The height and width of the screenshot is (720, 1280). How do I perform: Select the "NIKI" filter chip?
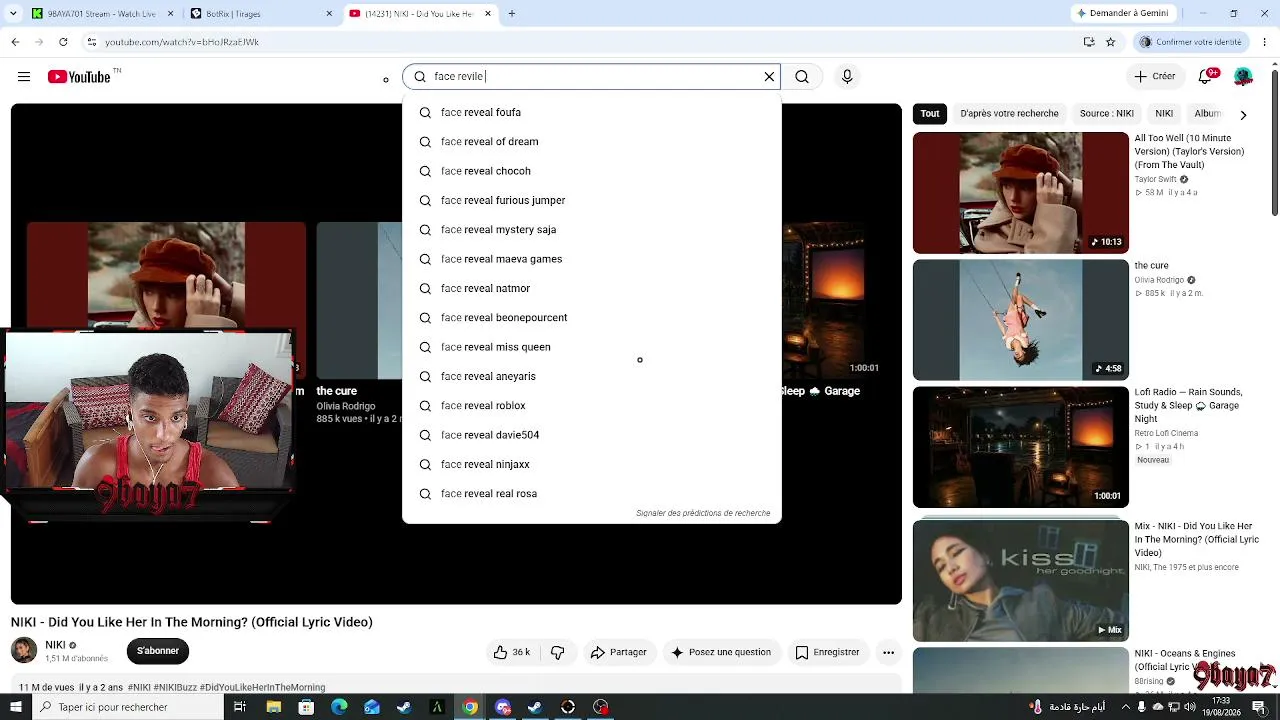click(x=1164, y=114)
